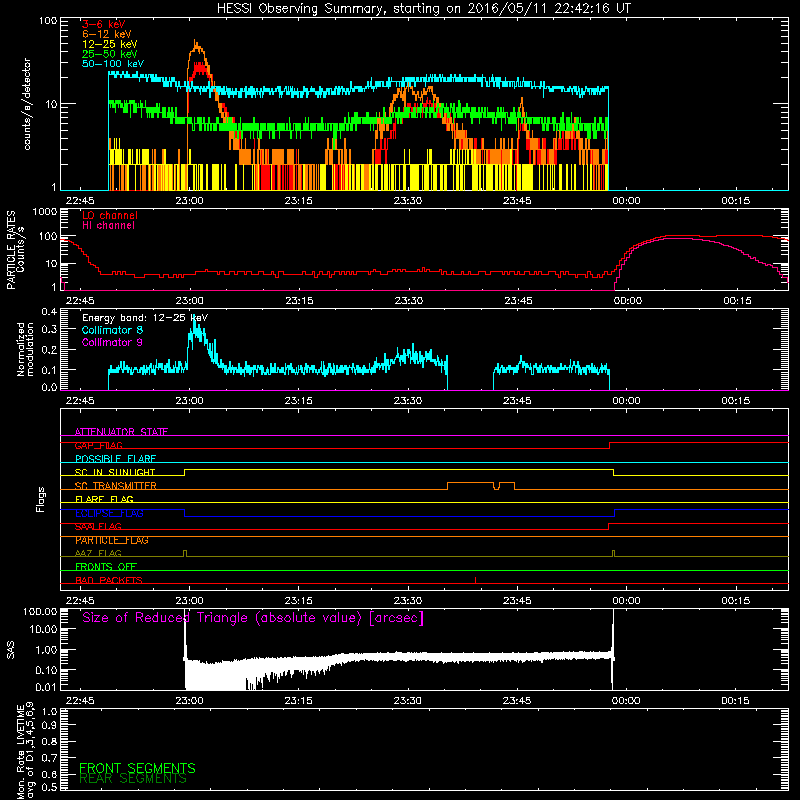The height and width of the screenshot is (800, 800).
Task: Click the PARTICLE RATES Counts/s axis label
Action: 15,250
